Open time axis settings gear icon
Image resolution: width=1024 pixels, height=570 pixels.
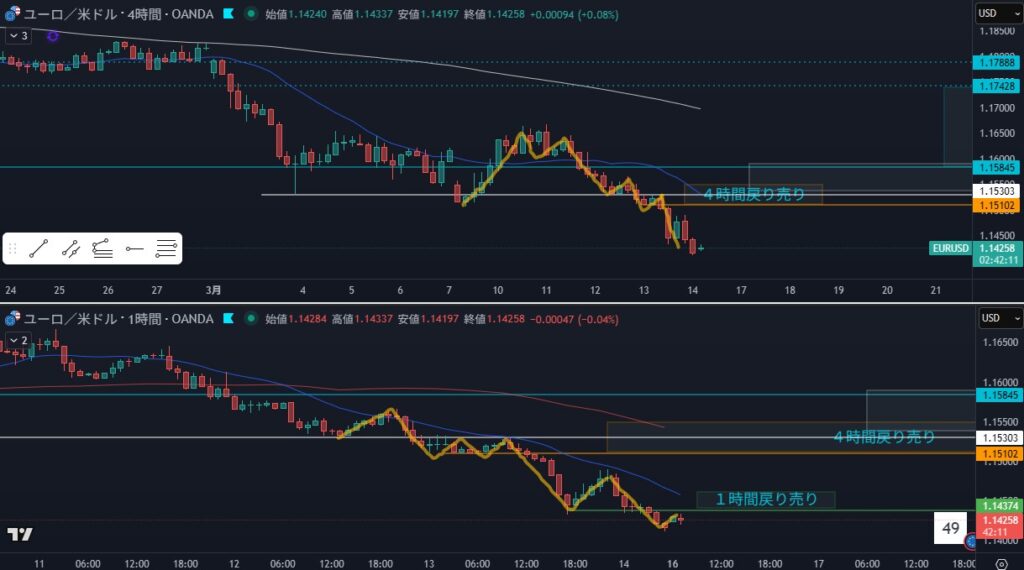1002,564
